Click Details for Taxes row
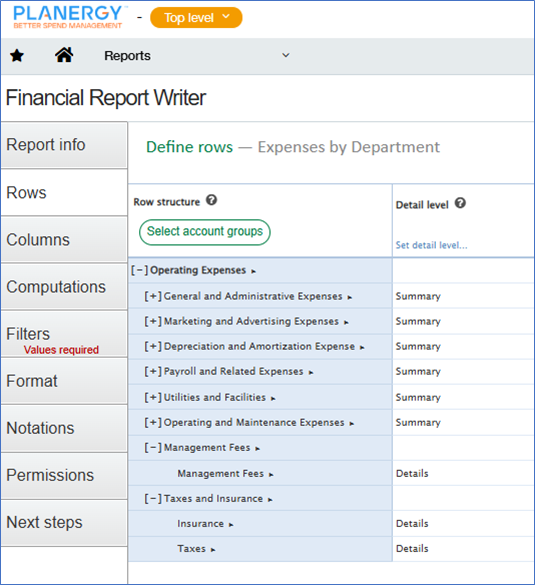The height and width of the screenshot is (585, 535). click(x=412, y=548)
